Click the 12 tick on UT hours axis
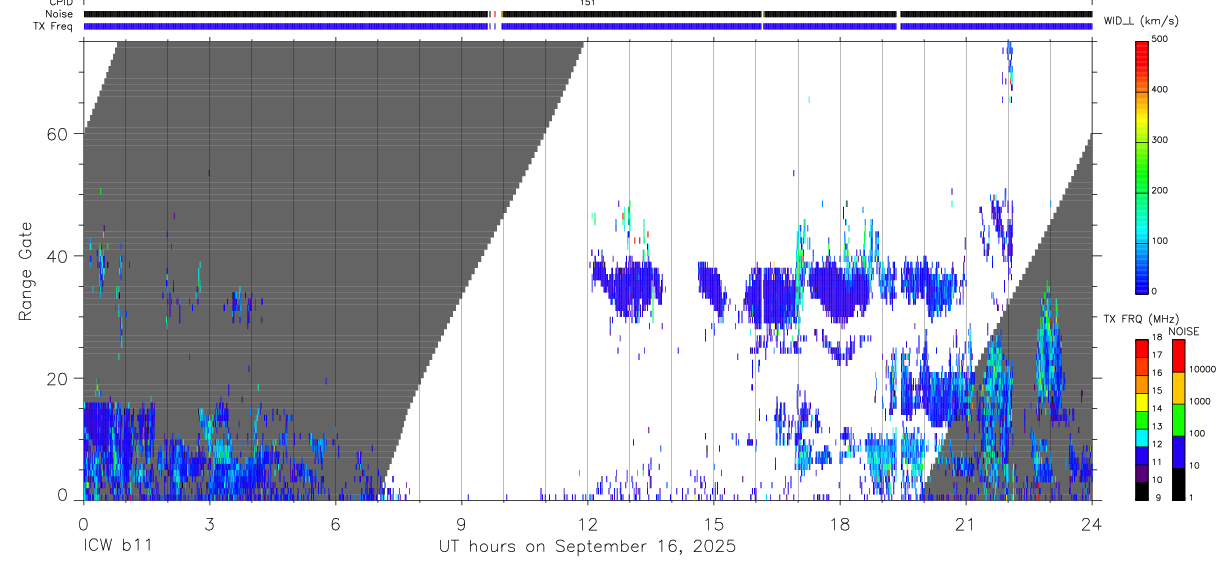This screenshot has height=567, width=1228. coord(587,523)
